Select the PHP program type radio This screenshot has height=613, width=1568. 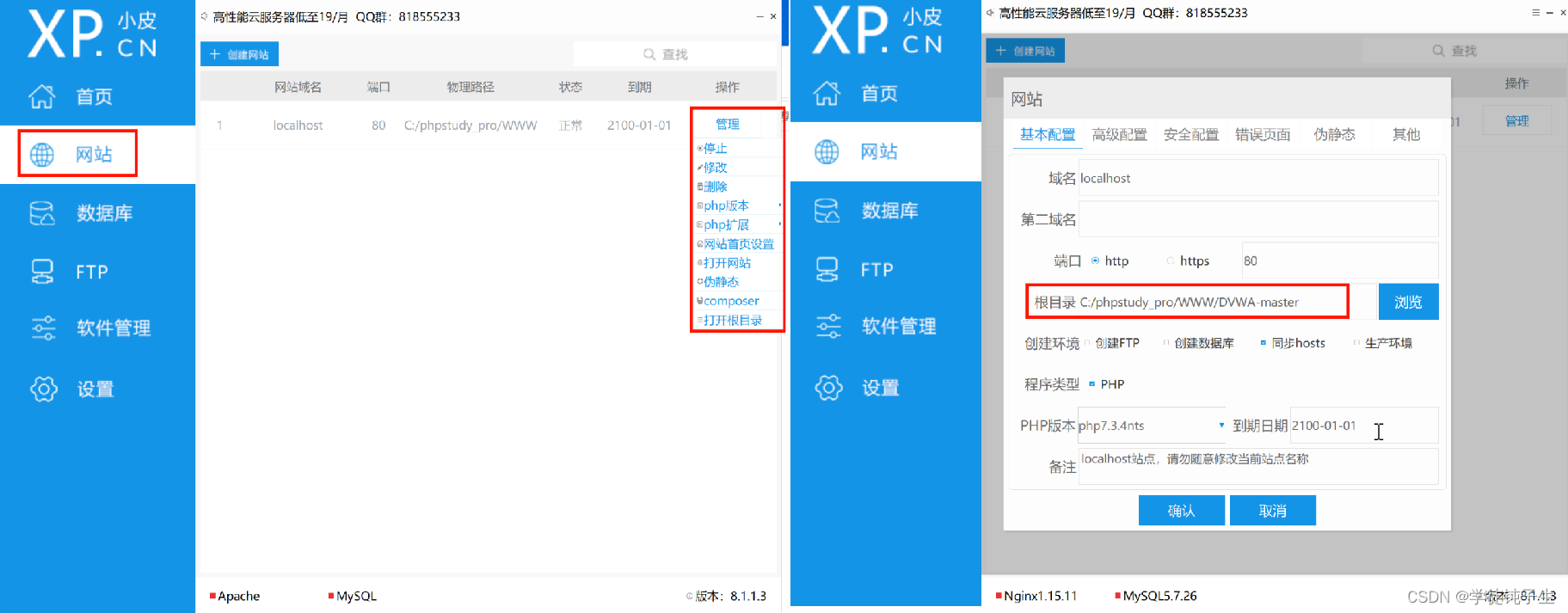coord(1092,384)
